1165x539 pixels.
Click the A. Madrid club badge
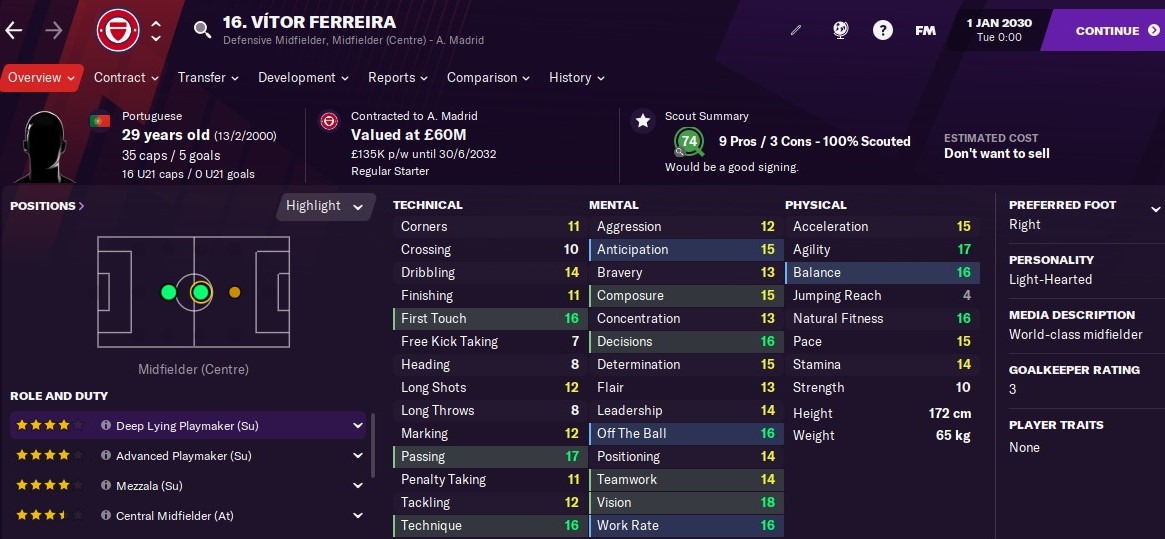pyautogui.click(x=118, y=30)
